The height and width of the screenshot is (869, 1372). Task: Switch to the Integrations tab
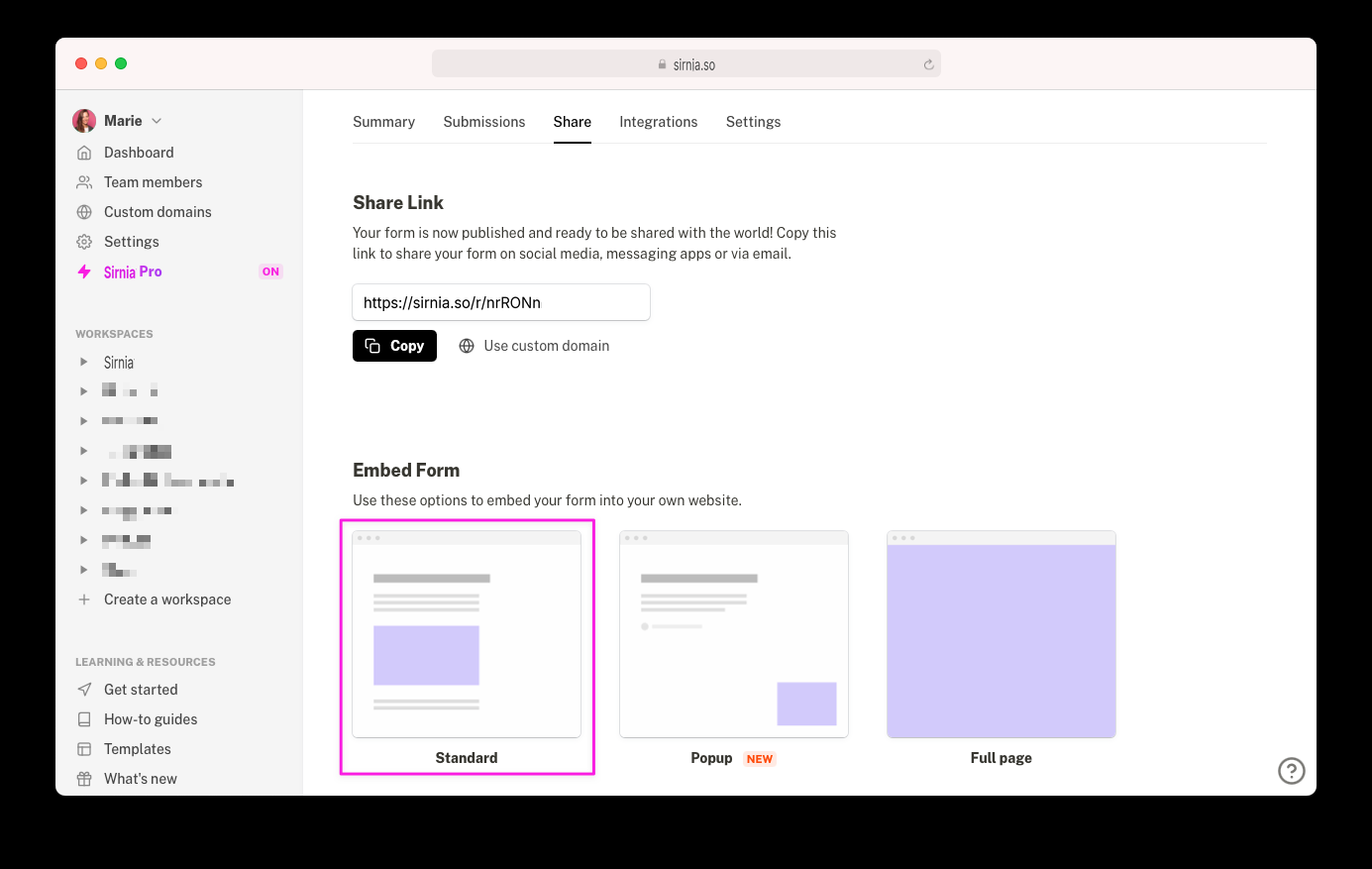[659, 122]
